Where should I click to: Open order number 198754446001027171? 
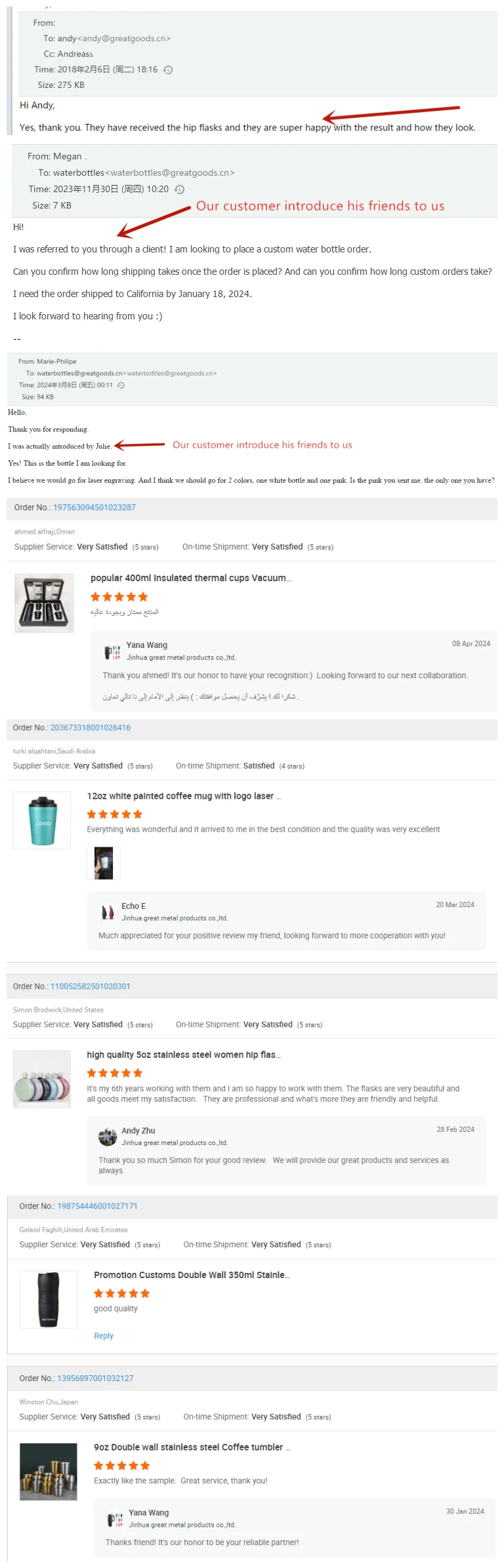pos(97,1206)
